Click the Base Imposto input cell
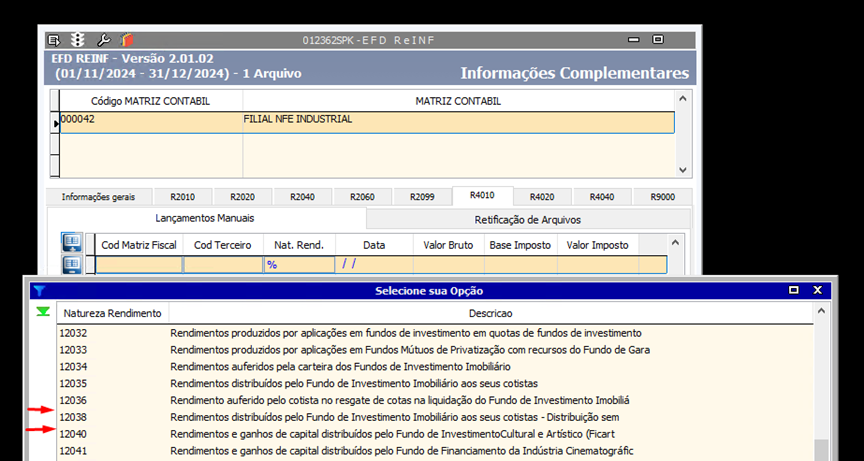Screen dimensions: 864x461 (x=521, y=264)
